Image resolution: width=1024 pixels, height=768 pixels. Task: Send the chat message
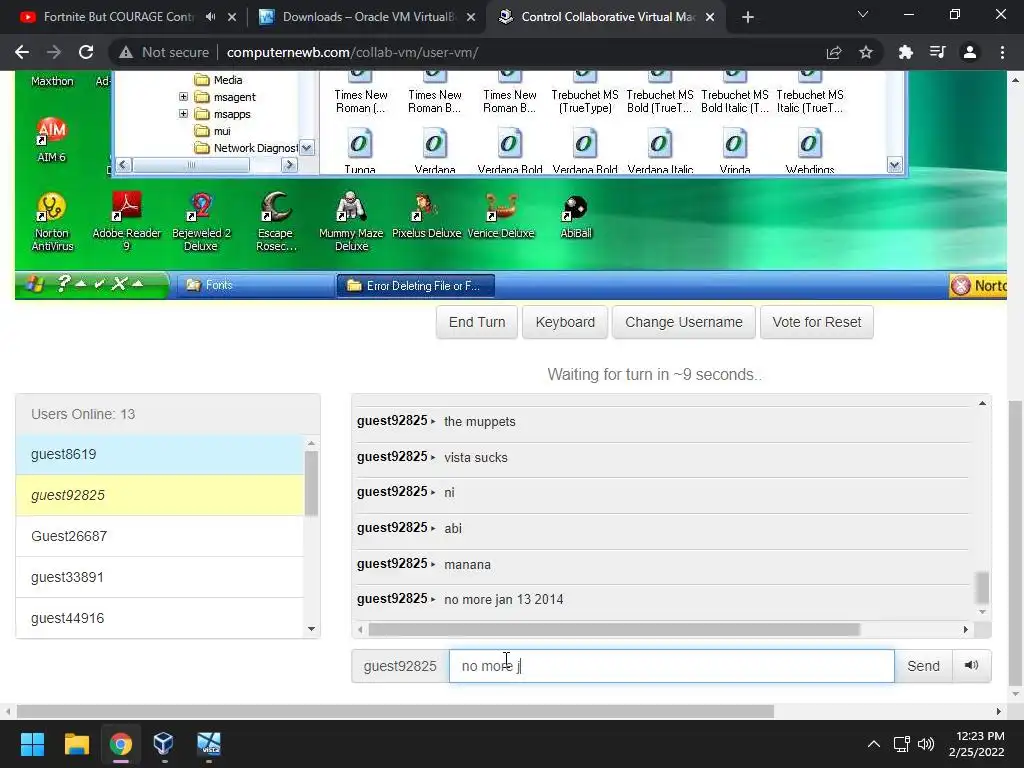pyautogui.click(x=923, y=665)
